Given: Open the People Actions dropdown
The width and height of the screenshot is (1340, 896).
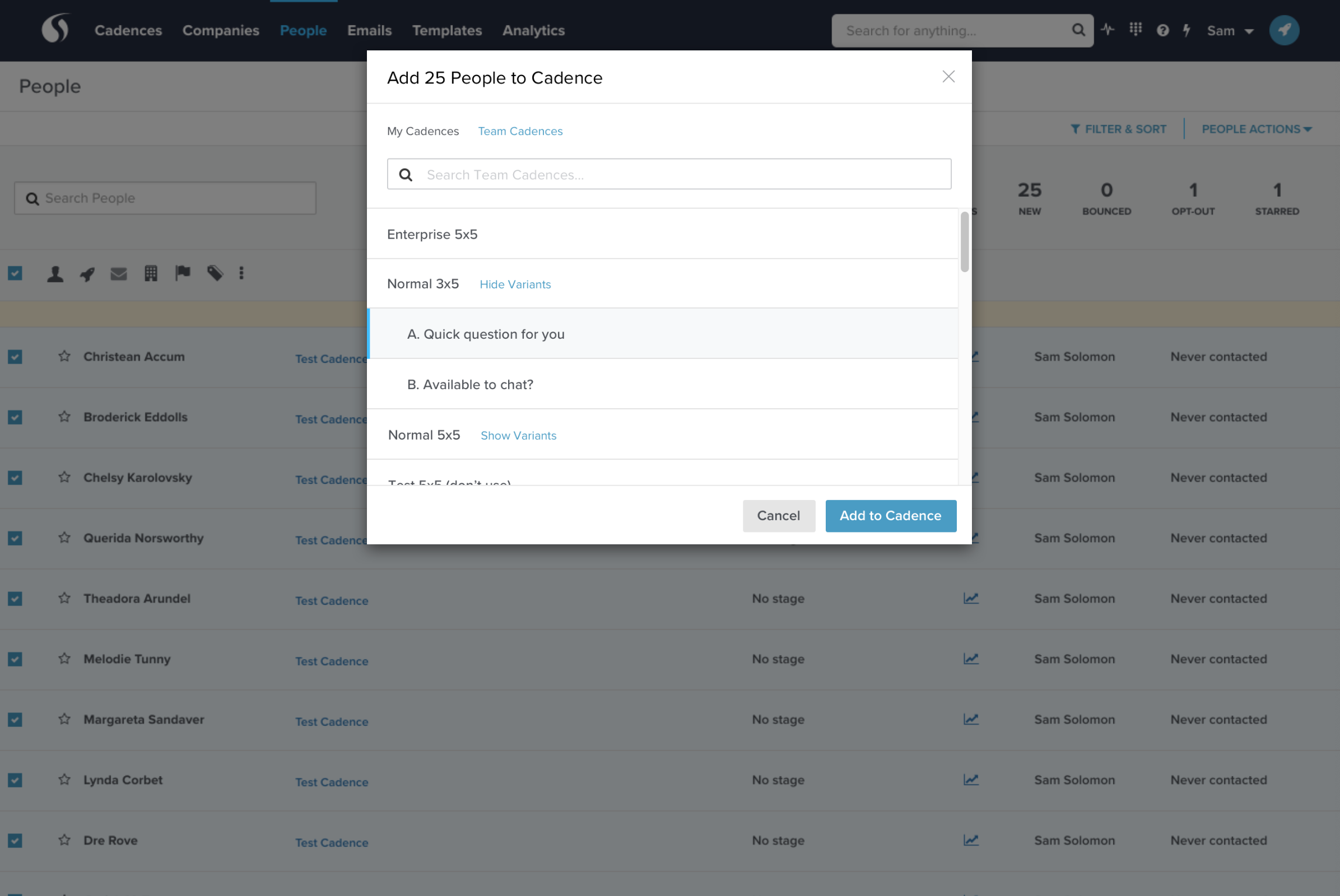Looking at the screenshot, I should (x=1256, y=129).
